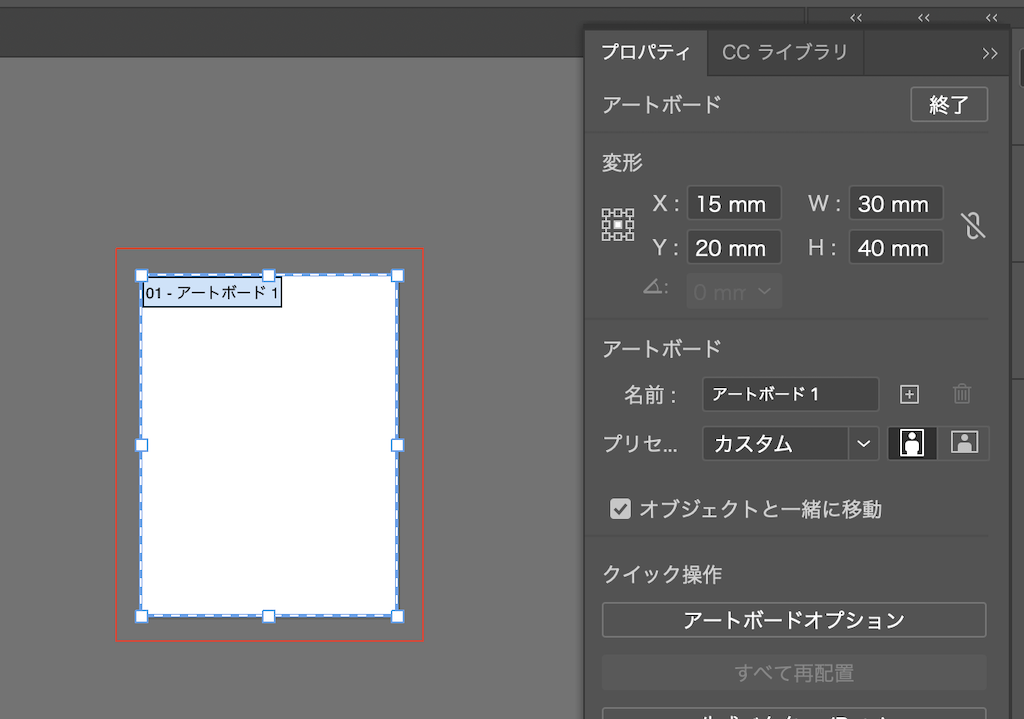Select the reference point grid icon
This screenshot has height=719, width=1024.
pos(618,225)
